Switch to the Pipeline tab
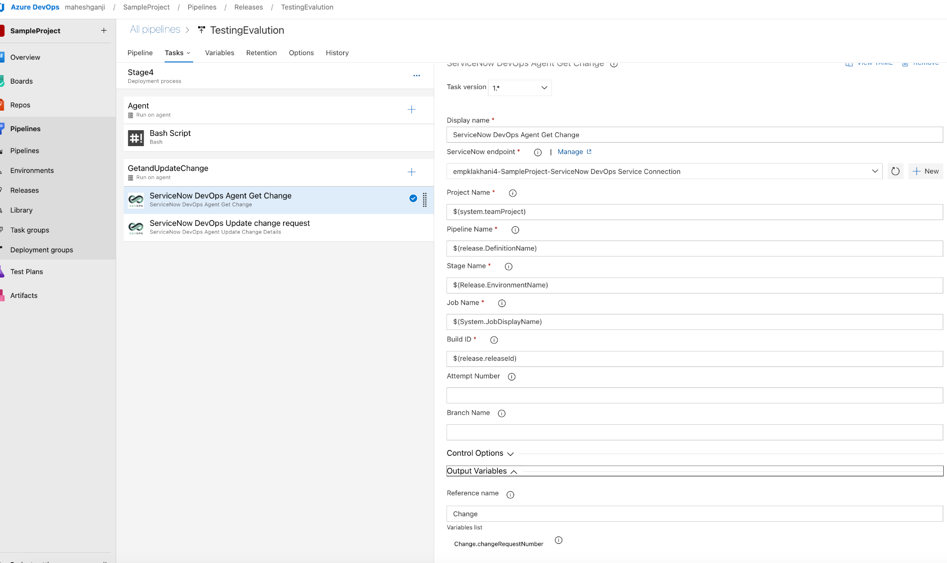 tap(140, 53)
